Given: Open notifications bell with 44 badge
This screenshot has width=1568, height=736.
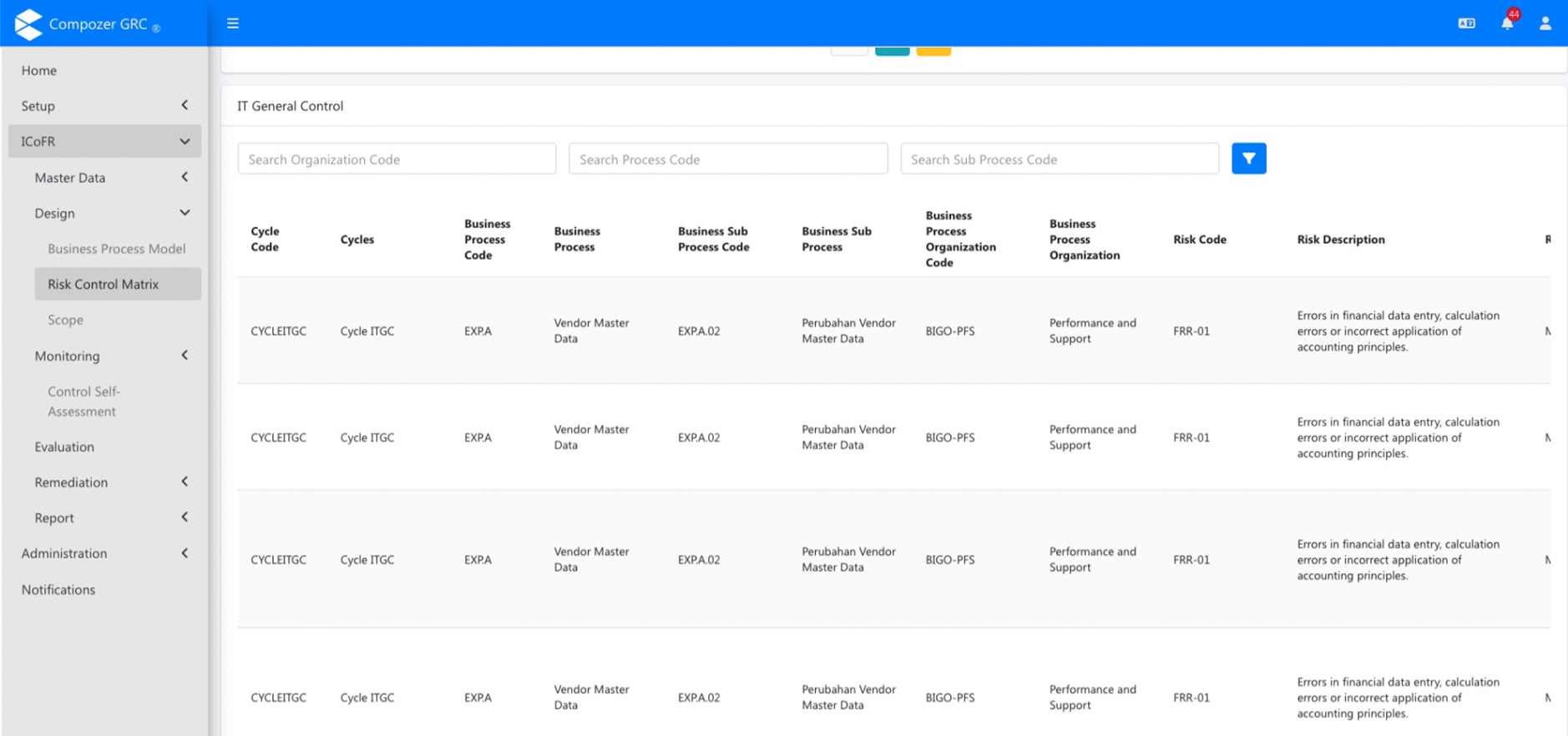Looking at the screenshot, I should tap(1507, 23).
